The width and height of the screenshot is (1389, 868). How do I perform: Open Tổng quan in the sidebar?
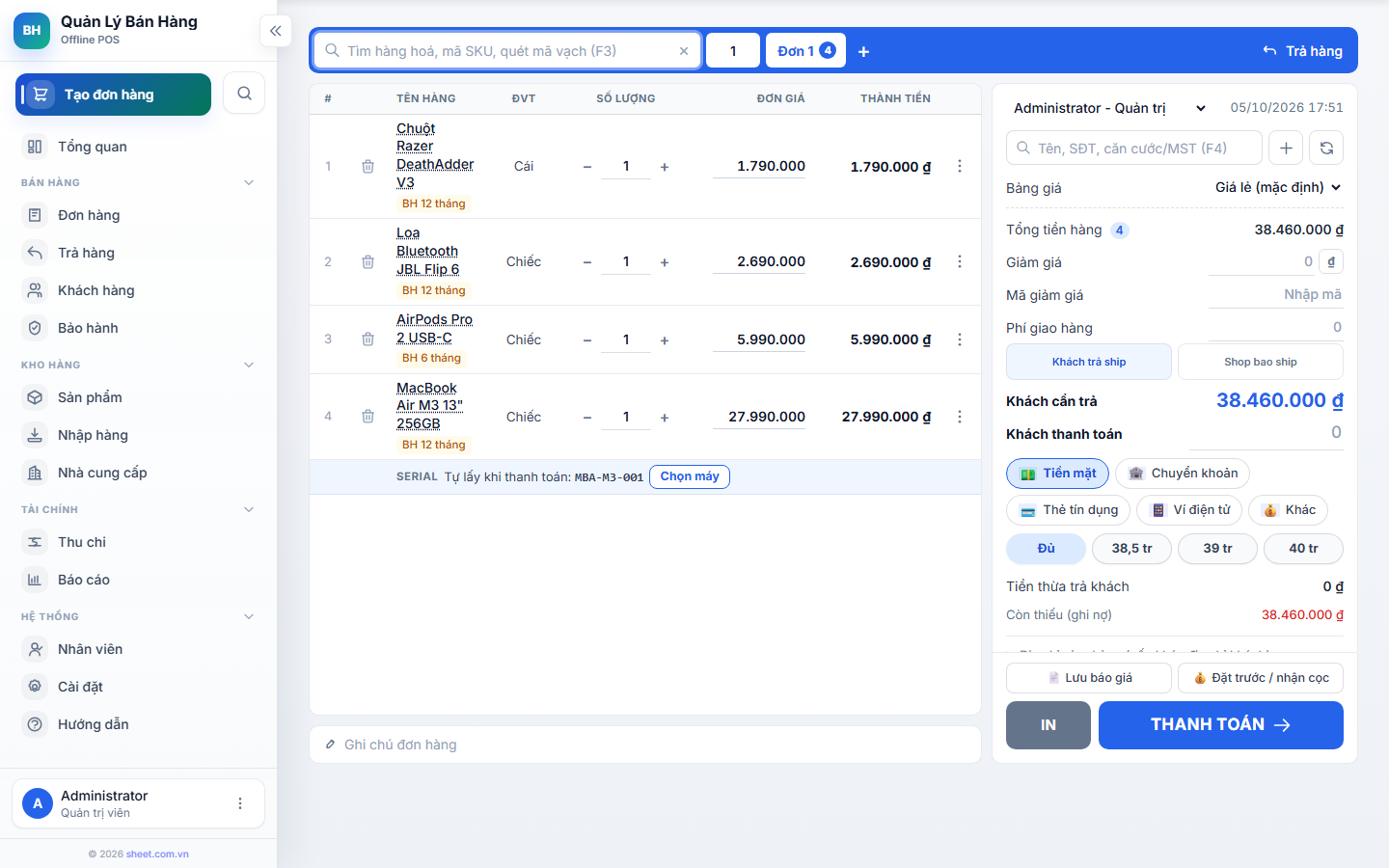139,147
